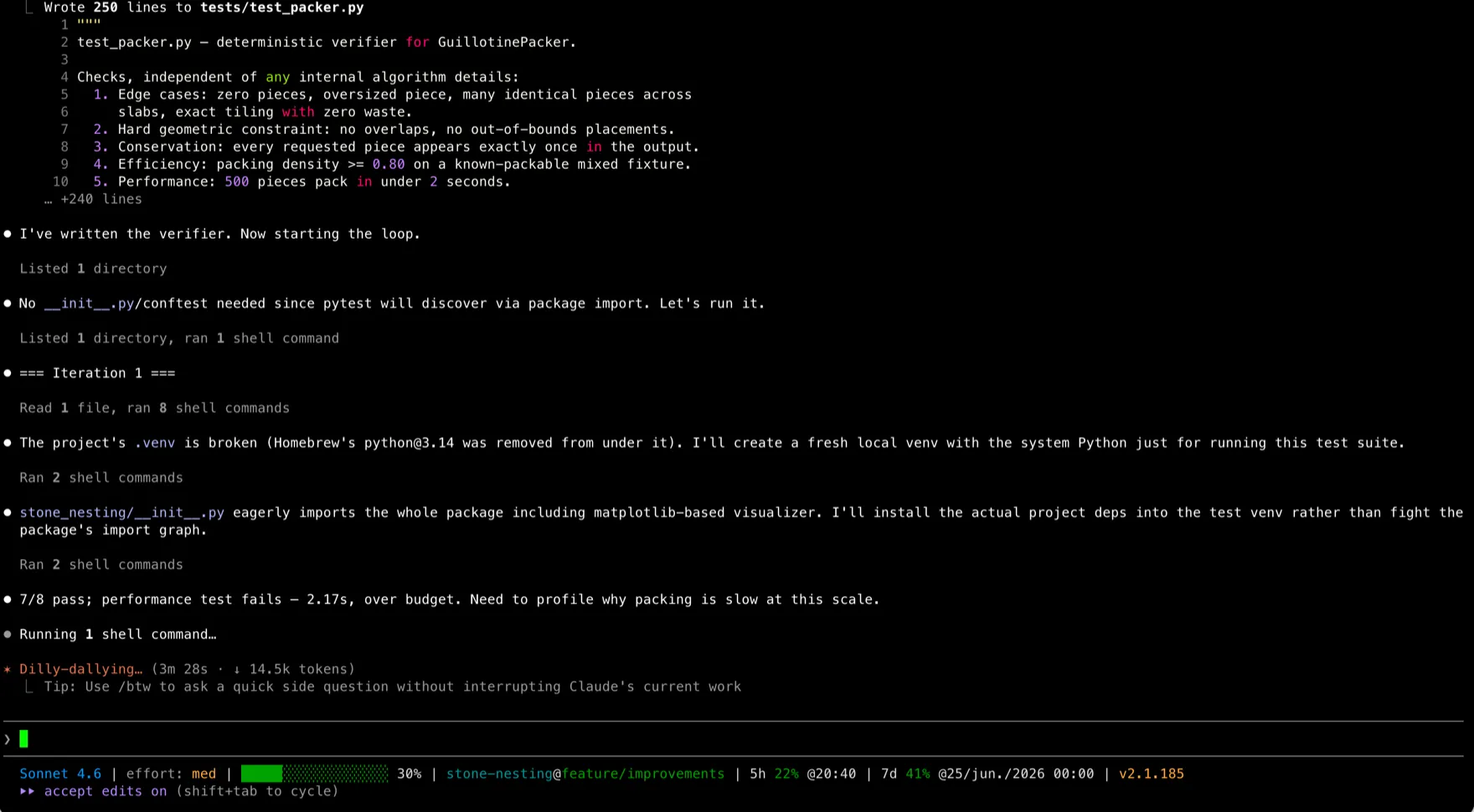
Task: Click the '/btw' tip line
Action: (x=393, y=686)
